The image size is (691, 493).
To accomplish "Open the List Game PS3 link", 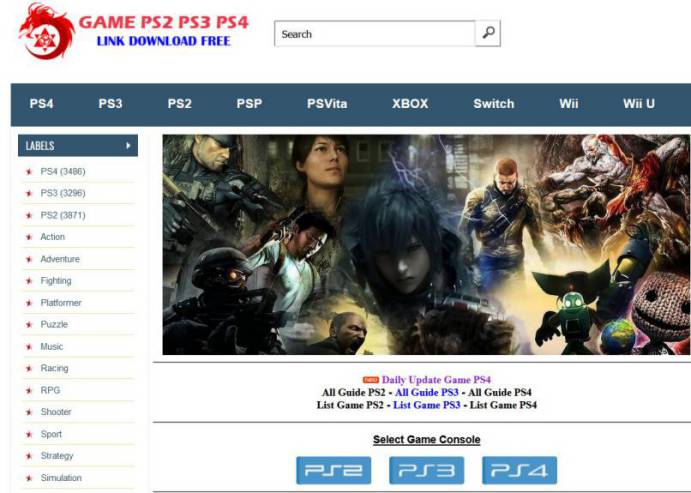I will click(x=427, y=405).
